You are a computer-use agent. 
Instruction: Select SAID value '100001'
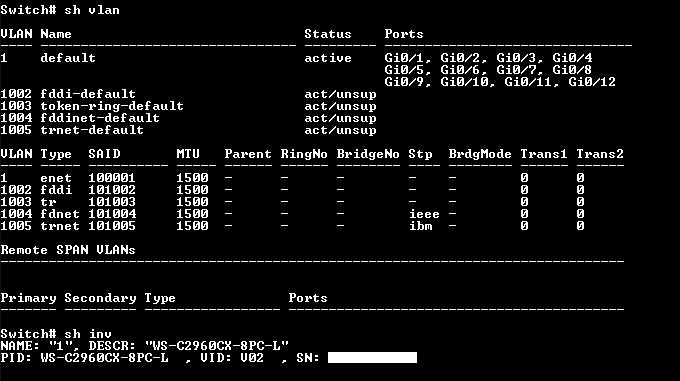click(112, 178)
